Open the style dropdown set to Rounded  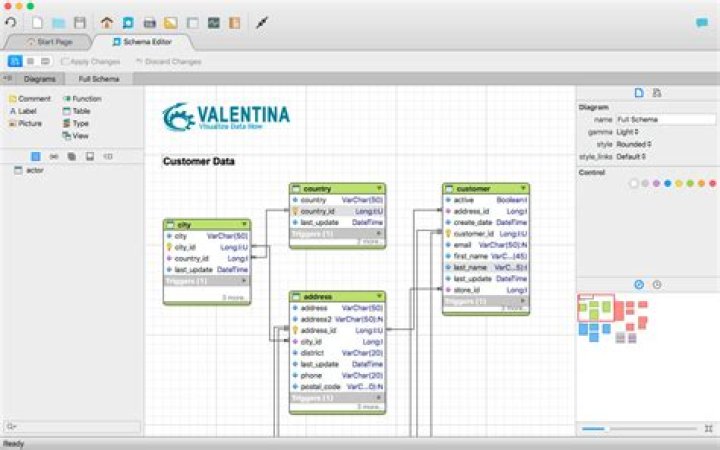click(x=634, y=144)
